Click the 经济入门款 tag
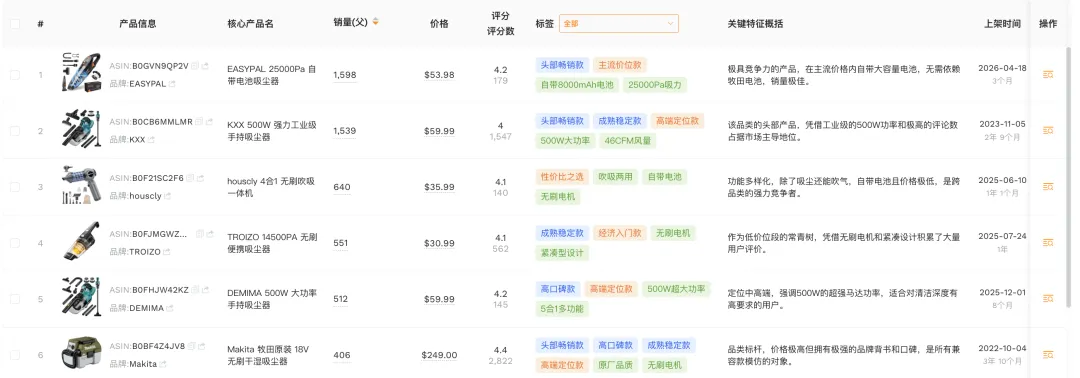This screenshot has width=1080, height=378. click(x=620, y=233)
